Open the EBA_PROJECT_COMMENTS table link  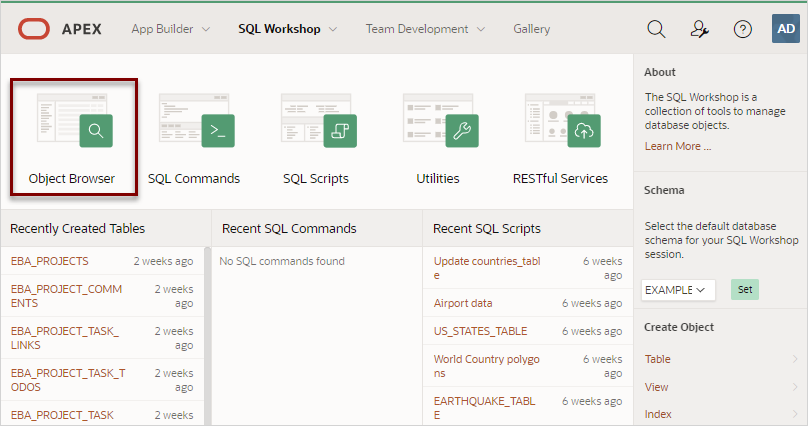[66, 296]
